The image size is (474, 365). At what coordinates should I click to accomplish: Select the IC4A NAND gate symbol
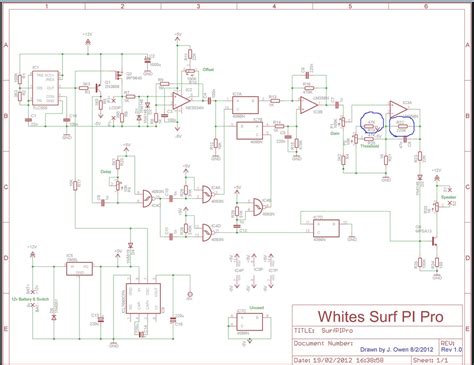click(x=207, y=195)
